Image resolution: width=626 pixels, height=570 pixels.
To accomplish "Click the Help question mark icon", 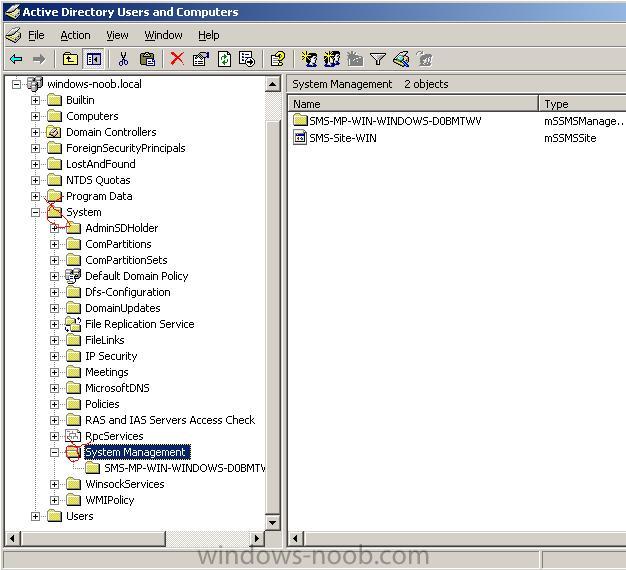I will coord(277,59).
